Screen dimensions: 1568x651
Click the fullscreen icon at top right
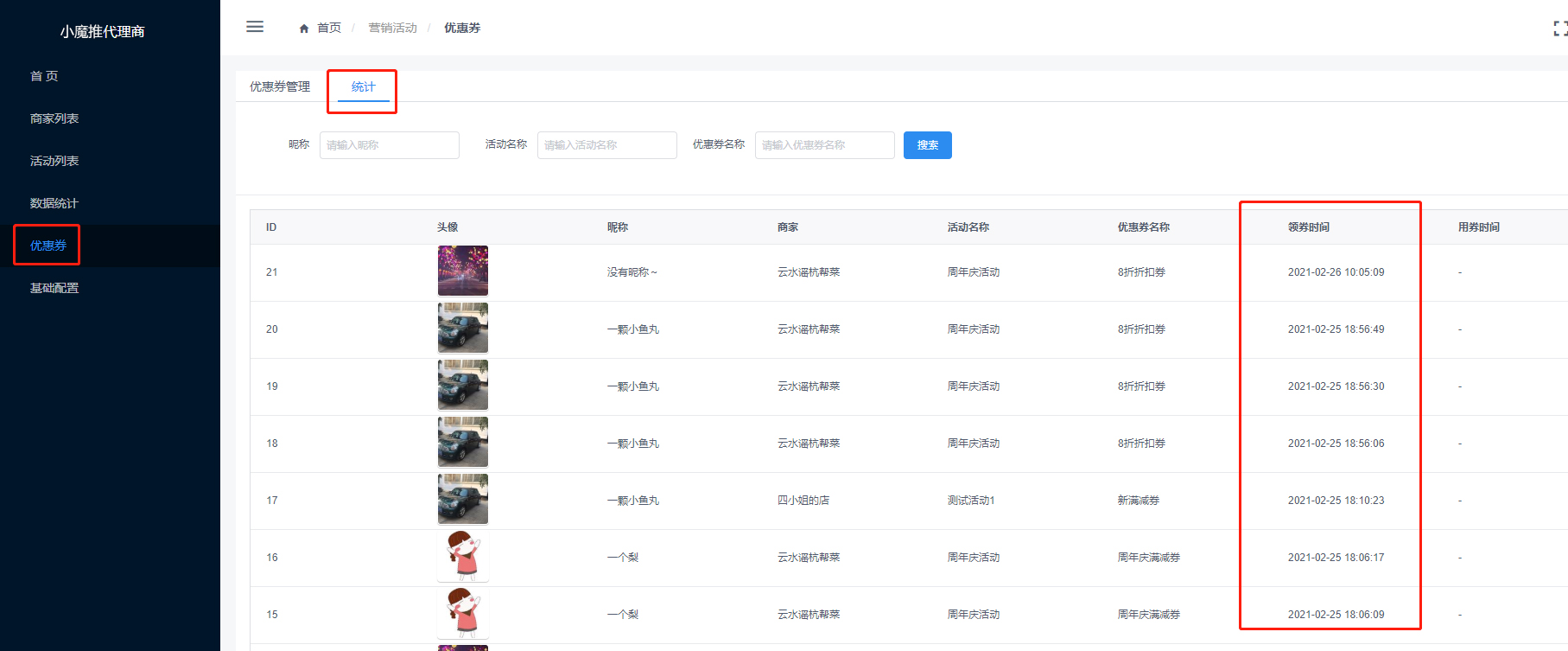pos(1559,29)
